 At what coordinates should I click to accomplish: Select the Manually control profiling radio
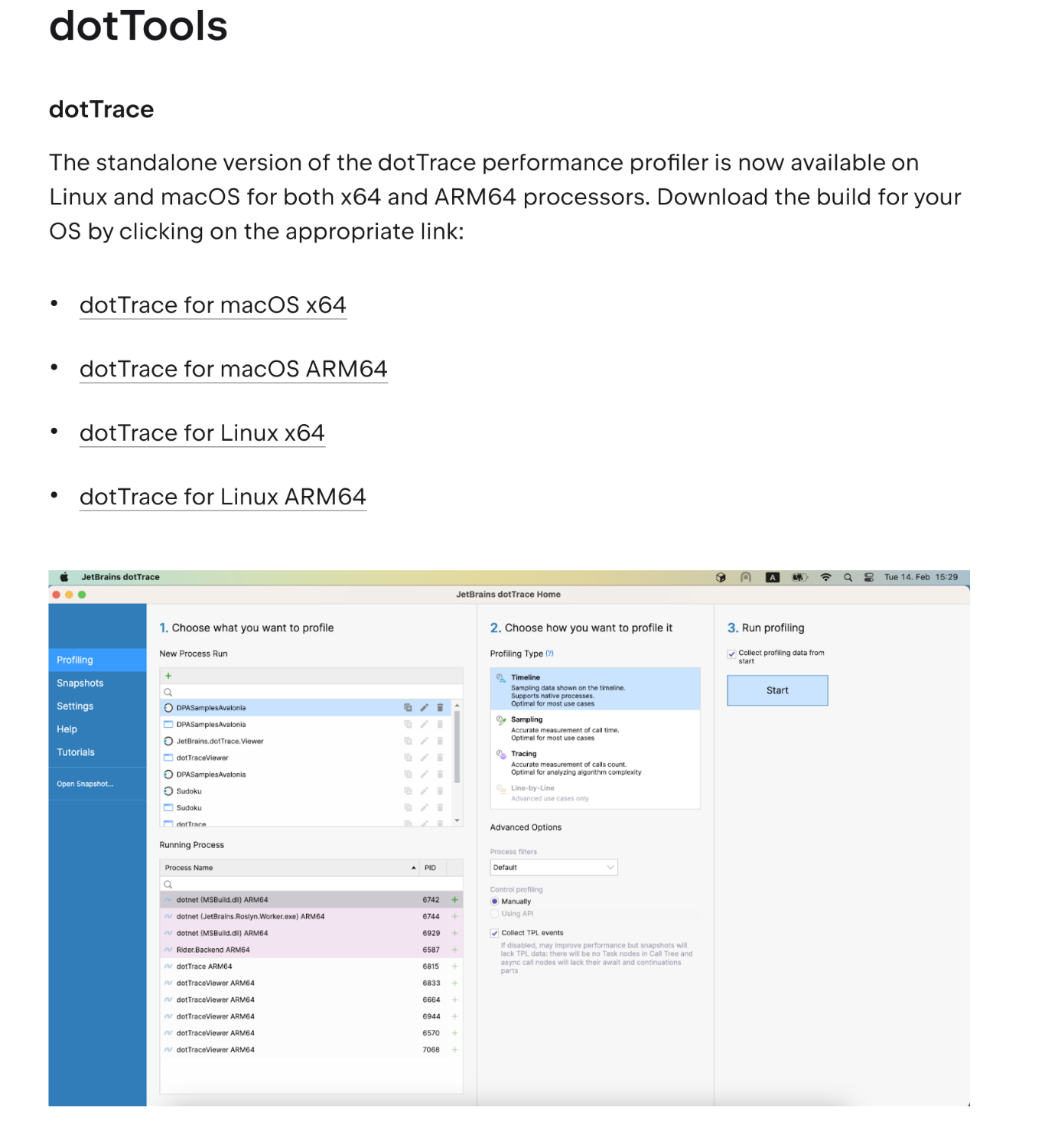click(x=495, y=902)
